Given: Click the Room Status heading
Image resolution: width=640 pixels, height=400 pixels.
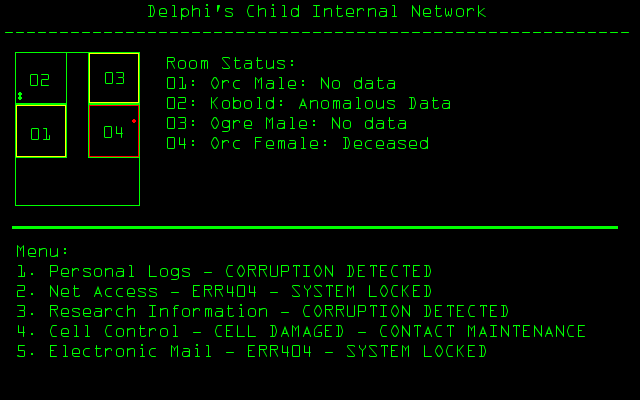Looking at the screenshot, I should [x=230, y=63].
